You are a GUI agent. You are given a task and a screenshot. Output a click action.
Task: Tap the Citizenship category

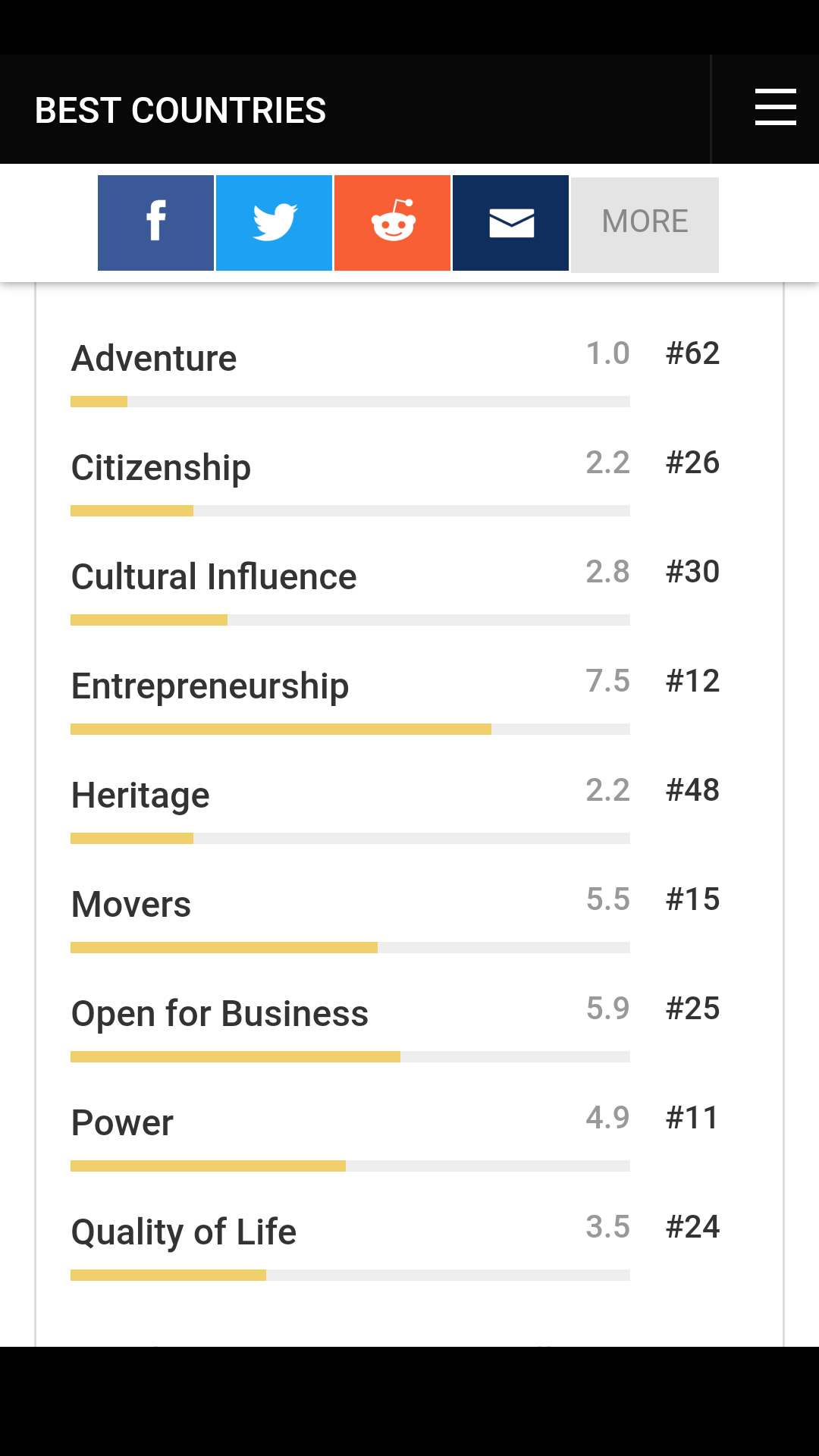(161, 467)
